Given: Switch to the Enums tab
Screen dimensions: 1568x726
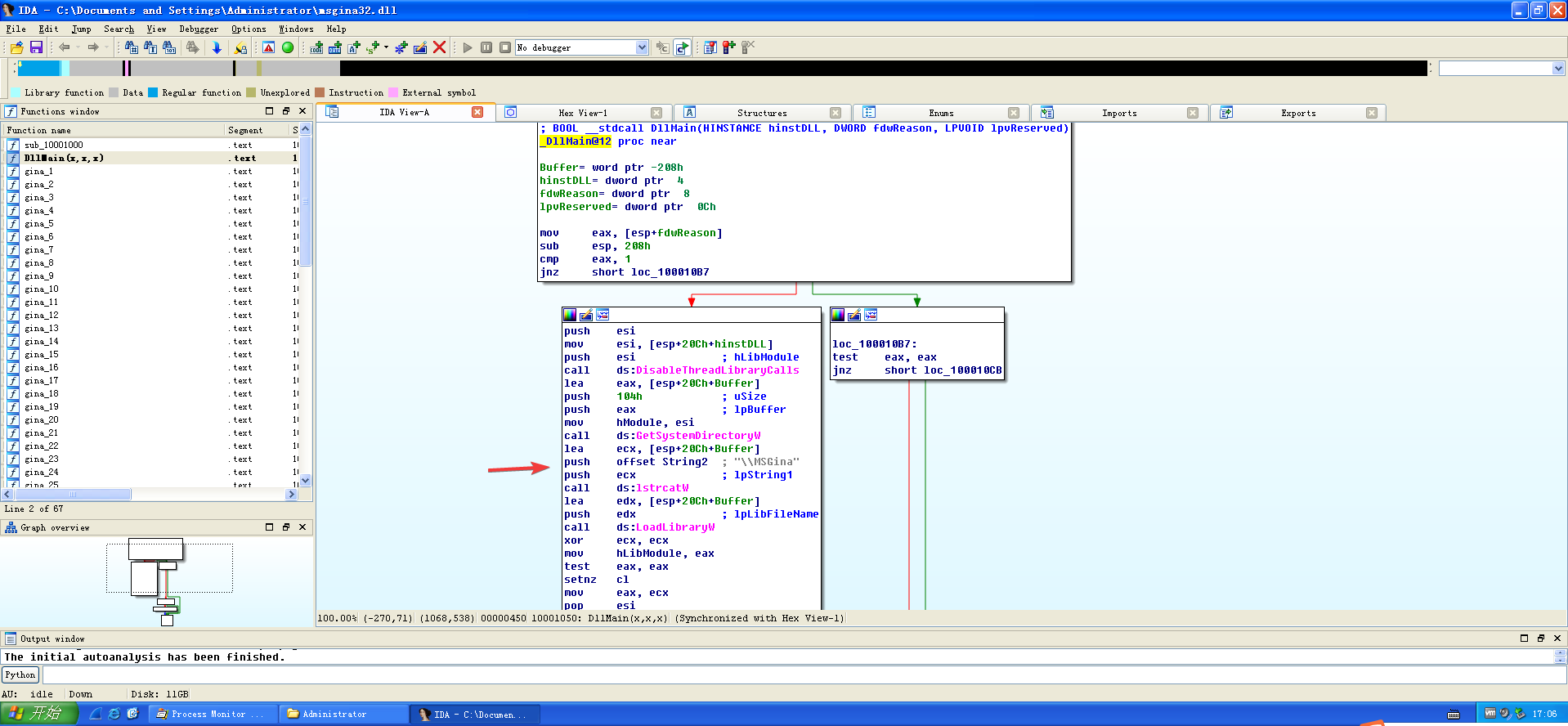Looking at the screenshot, I should point(941,113).
